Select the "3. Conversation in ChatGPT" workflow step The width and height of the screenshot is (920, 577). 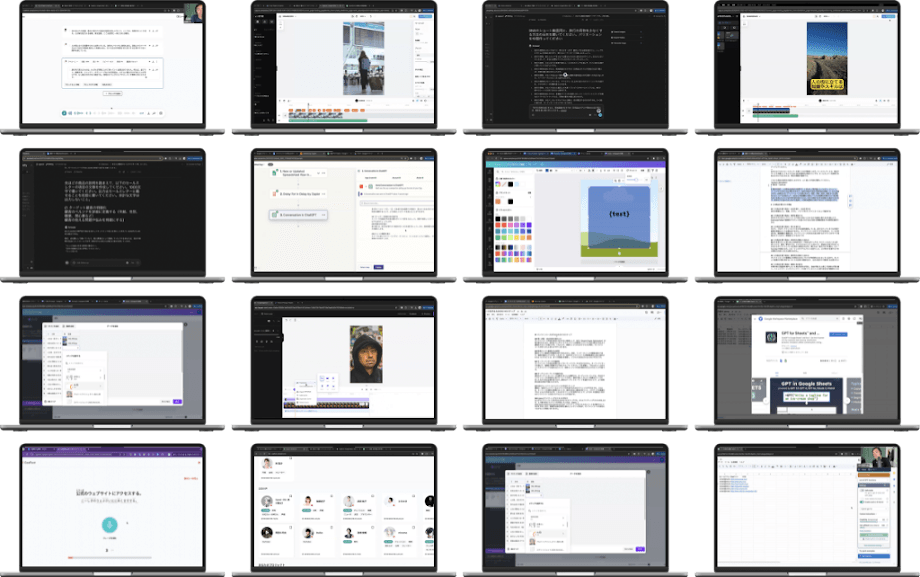(x=299, y=214)
